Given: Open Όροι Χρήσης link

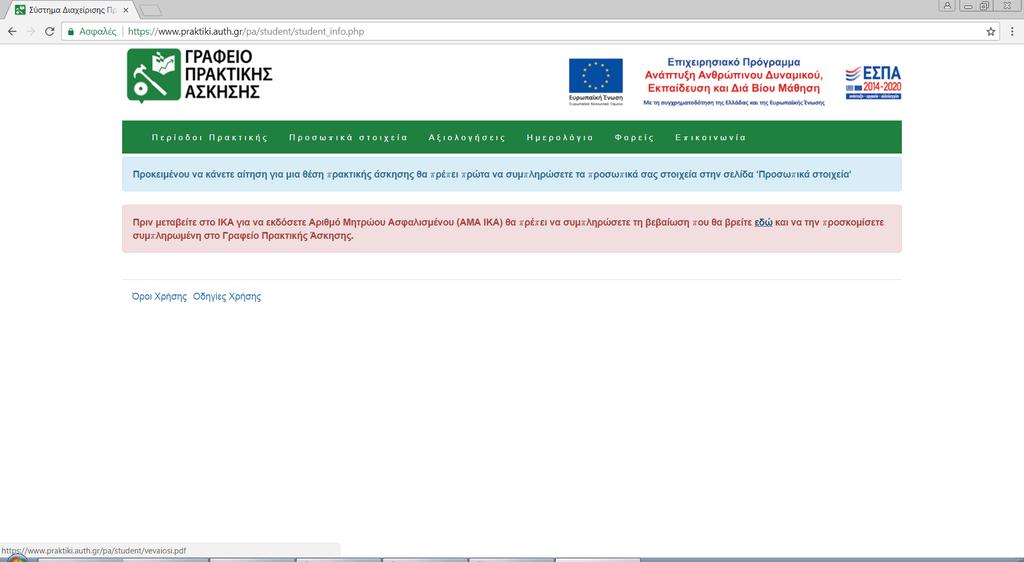Looking at the screenshot, I should tap(159, 296).
